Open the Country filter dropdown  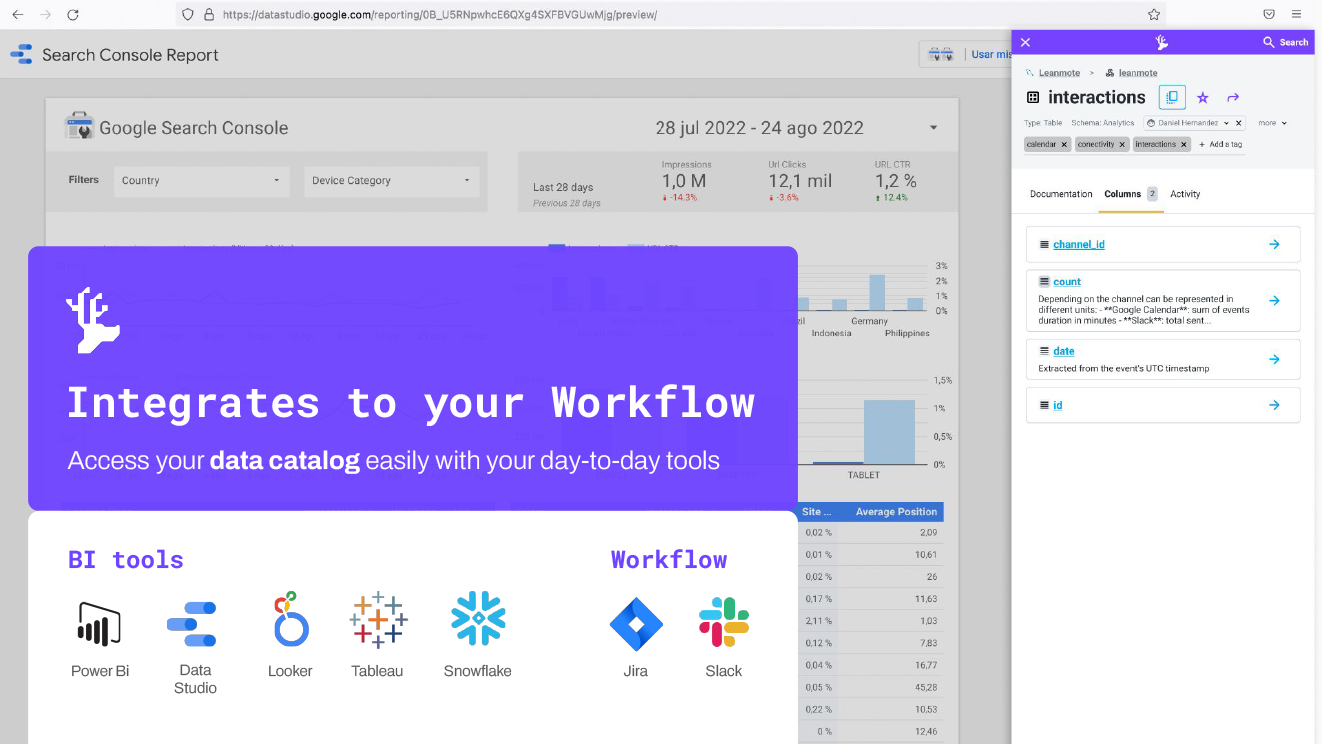point(201,181)
